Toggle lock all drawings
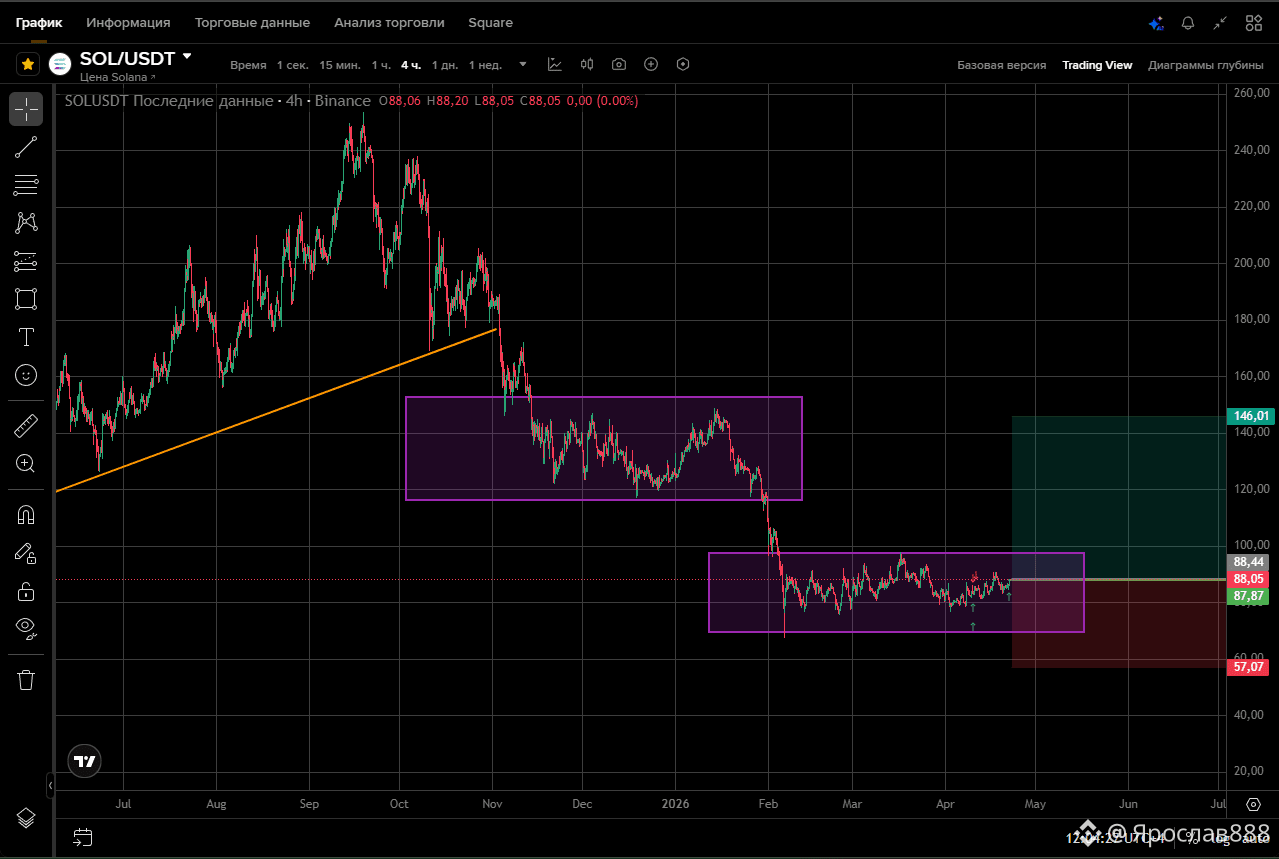This screenshot has height=859, width=1279. (26, 591)
